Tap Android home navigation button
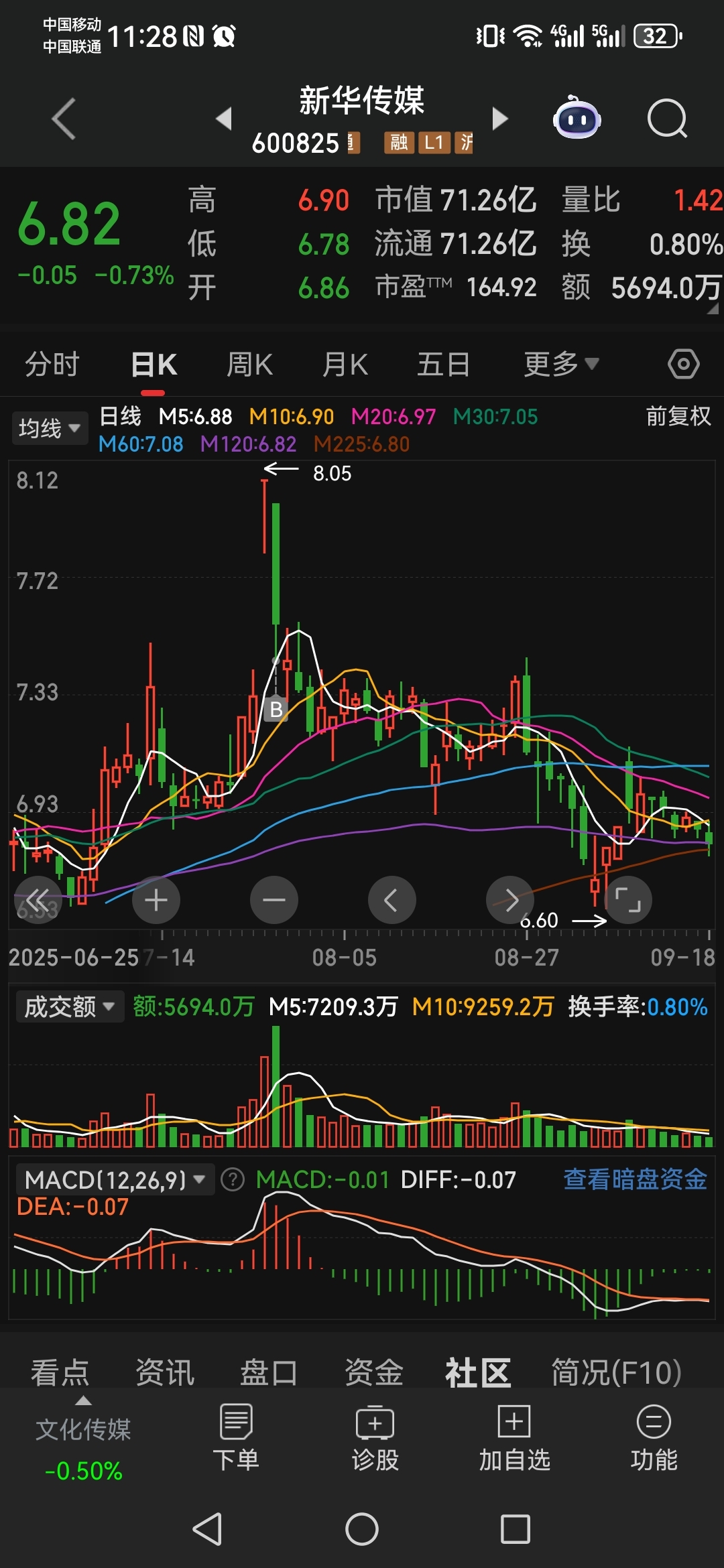This screenshot has width=724, height=1568. [362, 1529]
